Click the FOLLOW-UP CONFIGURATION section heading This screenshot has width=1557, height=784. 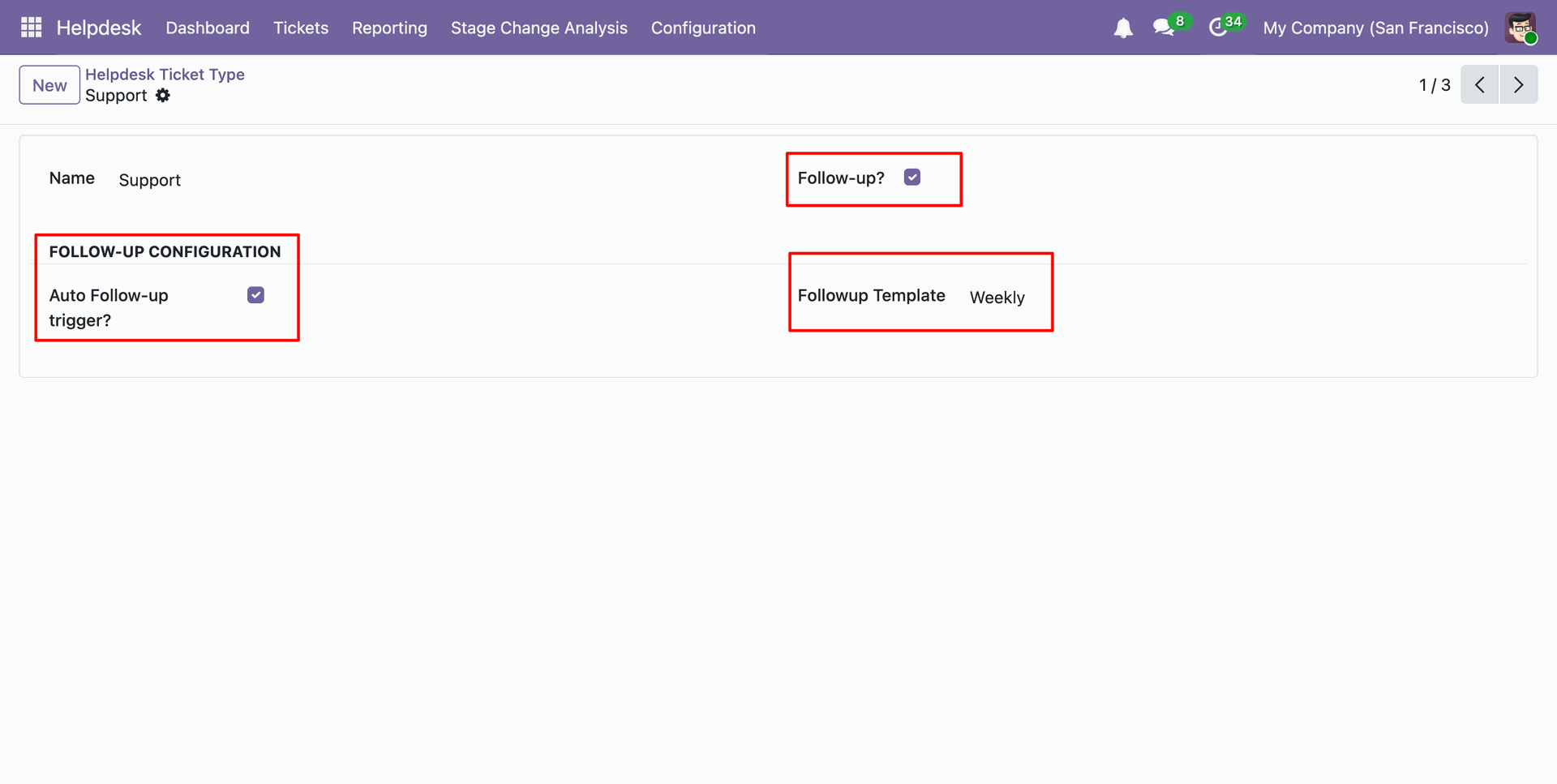pyautogui.click(x=165, y=252)
